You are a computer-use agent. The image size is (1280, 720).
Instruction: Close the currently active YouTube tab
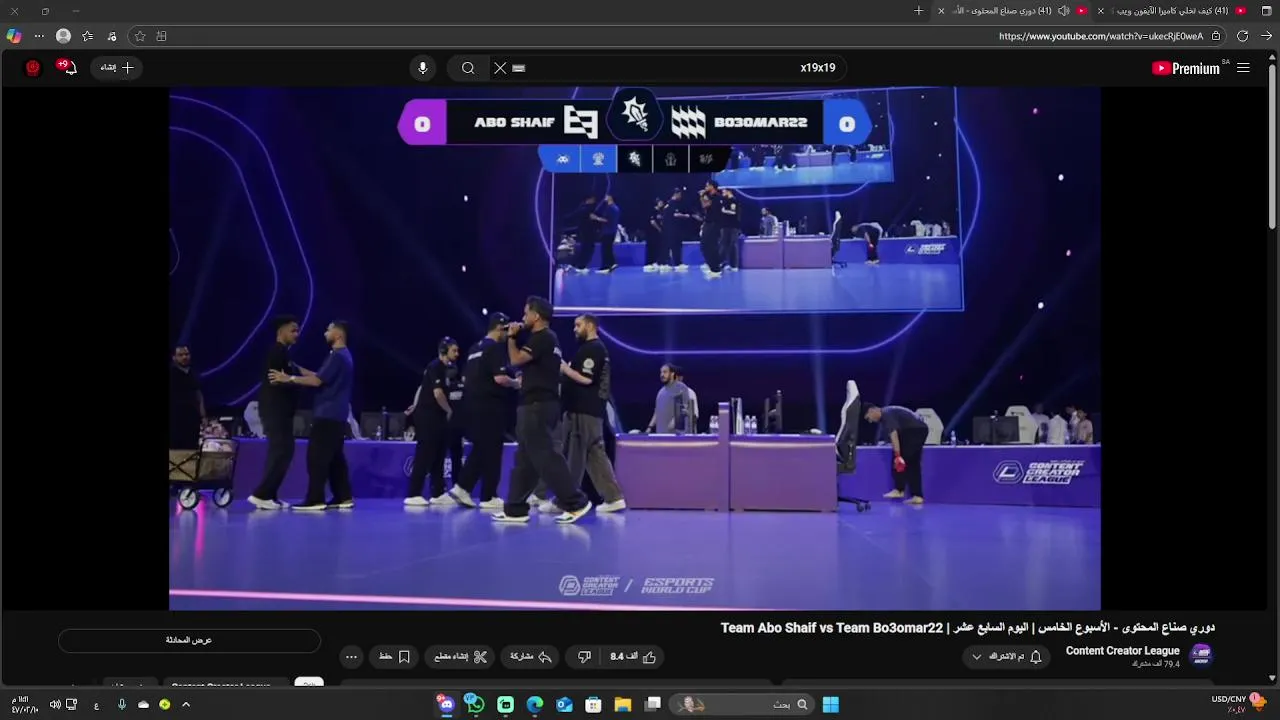tap(941, 11)
